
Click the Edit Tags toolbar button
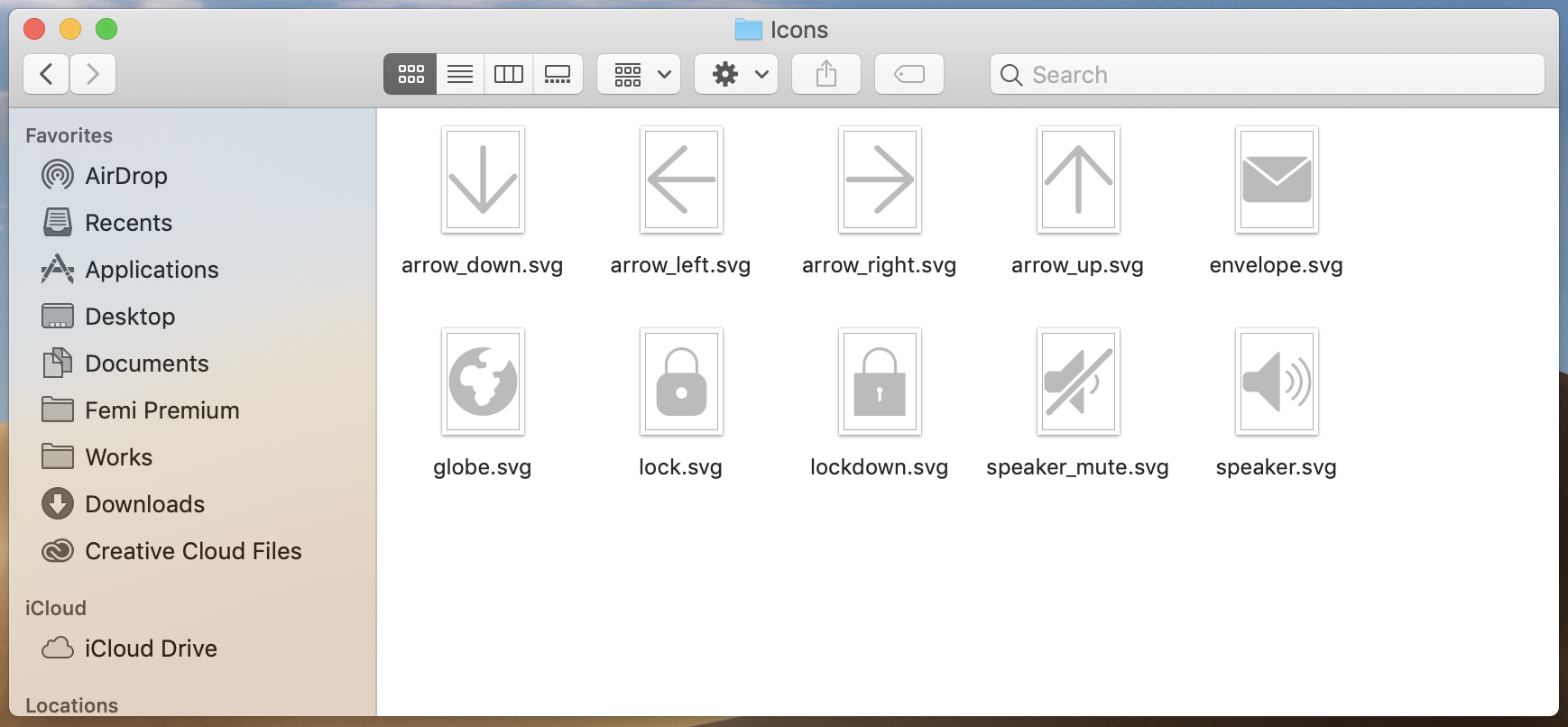coord(909,74)
